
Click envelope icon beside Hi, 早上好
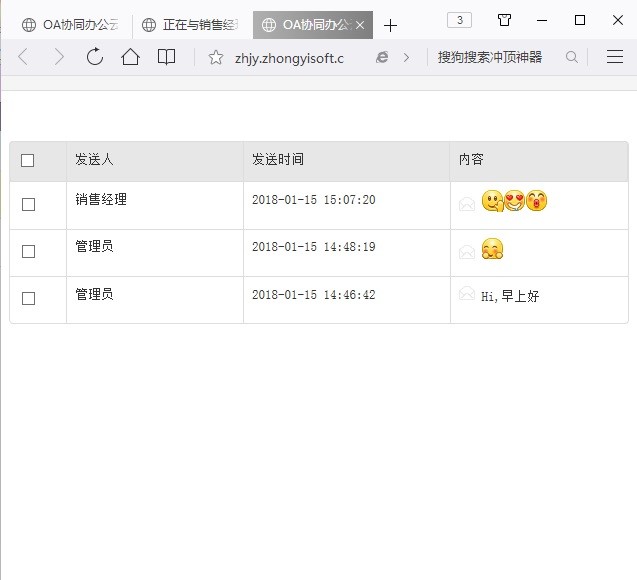tap(467, 293)
